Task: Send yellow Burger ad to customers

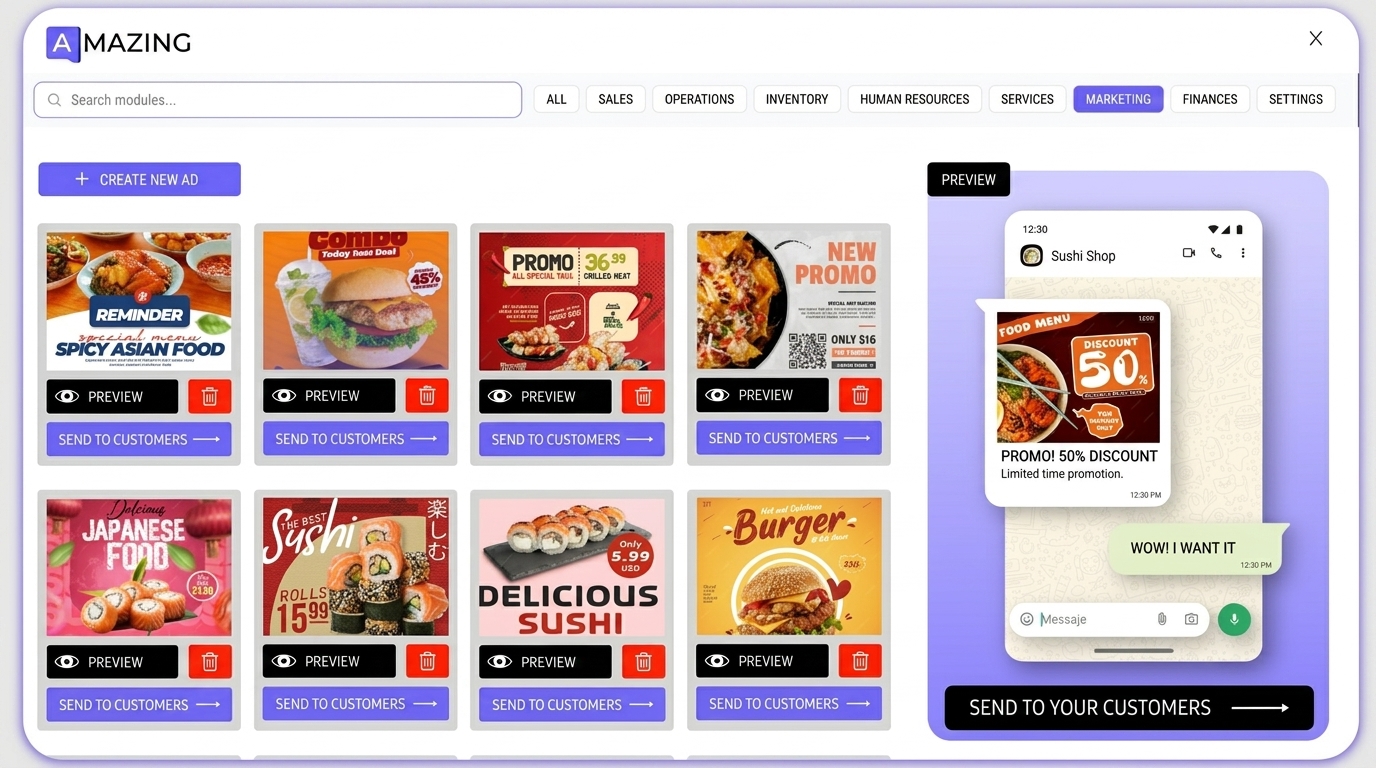Action: (789, 704)
